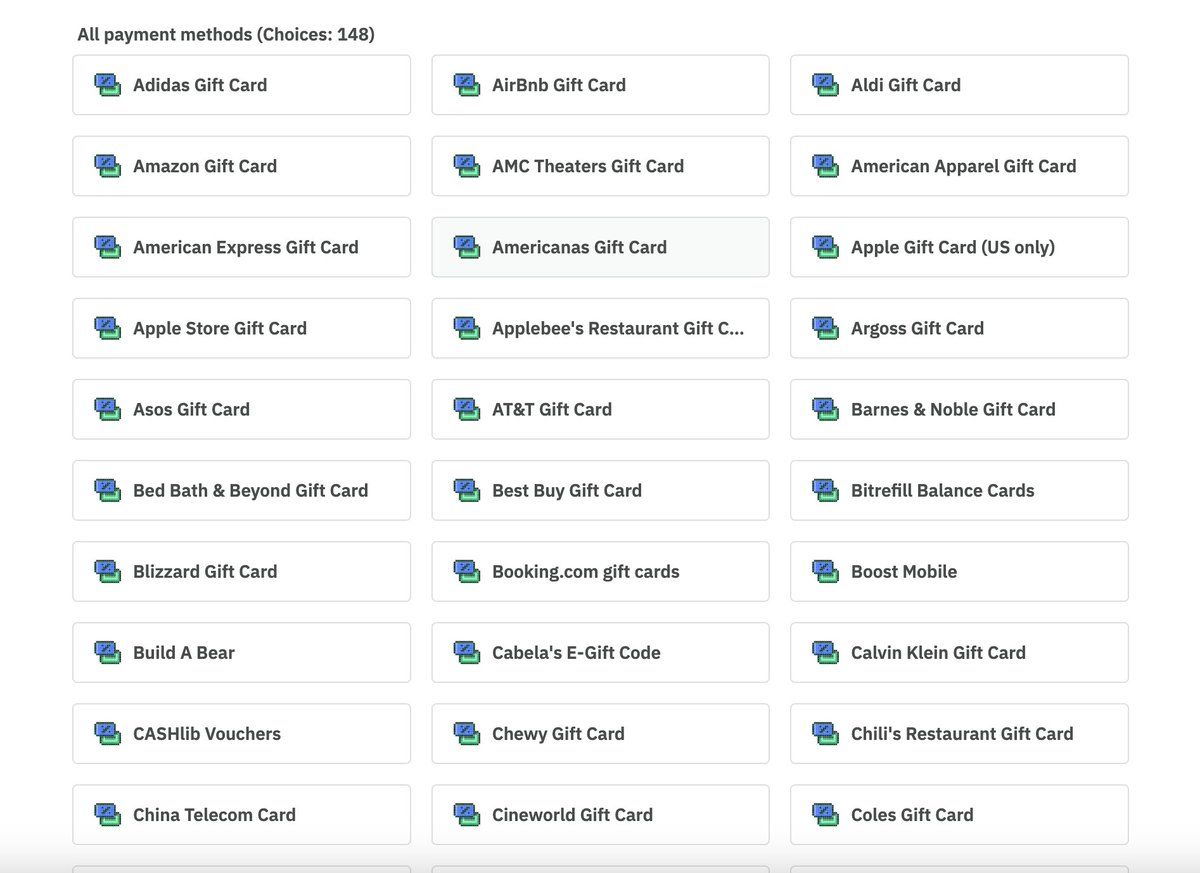Click the card icon beside Adidas Gift Card
Screen dimensions: 1200x873
[x=107, y=85]
